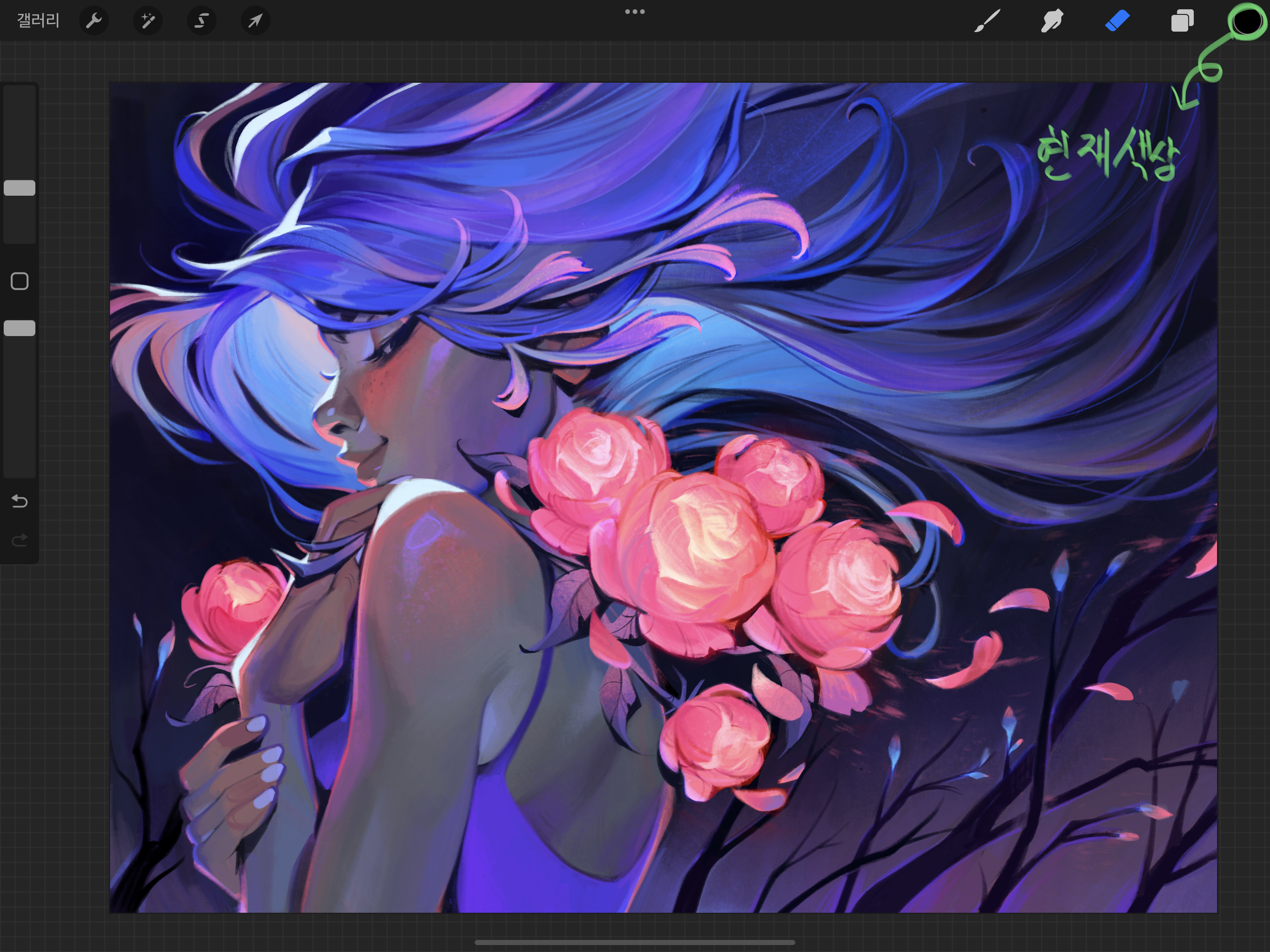Click the brush opacity slider handle
Image resolution: width=1270 pixels, height=952 pixels.
click(20, 328)
